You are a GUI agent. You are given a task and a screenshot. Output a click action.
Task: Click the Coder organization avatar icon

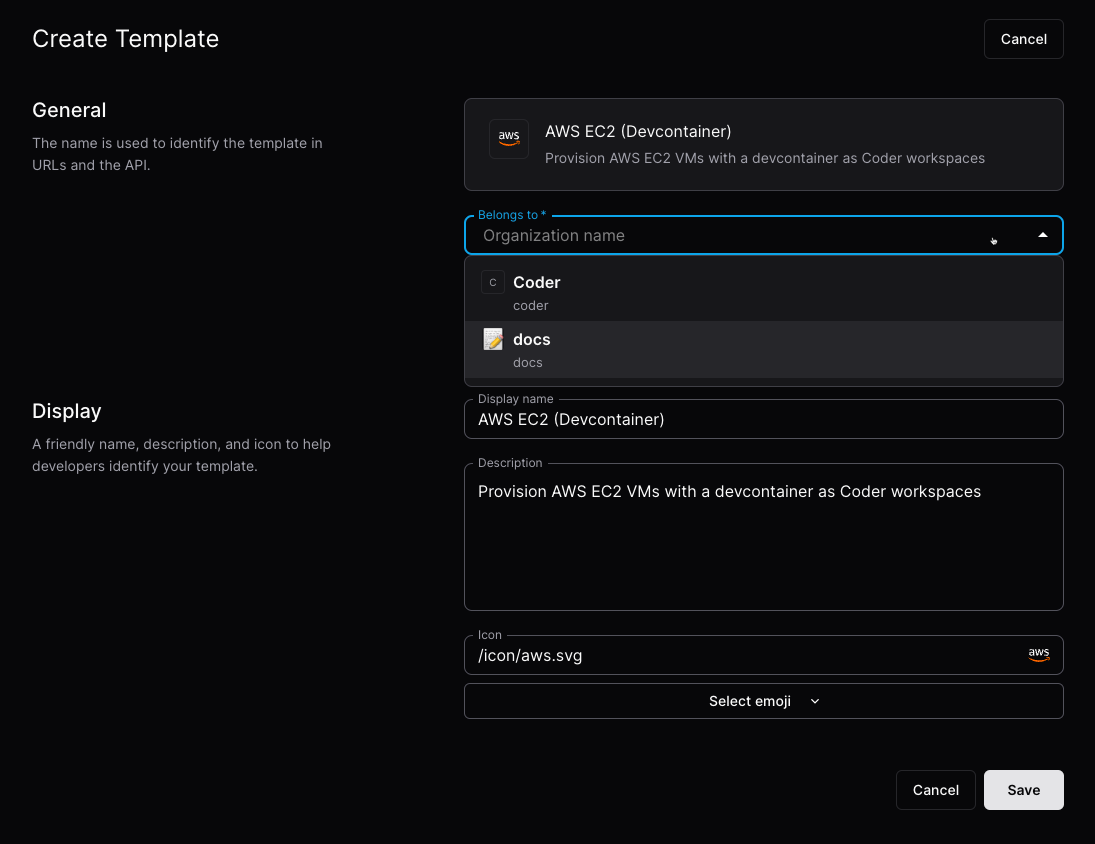point(492,282)
